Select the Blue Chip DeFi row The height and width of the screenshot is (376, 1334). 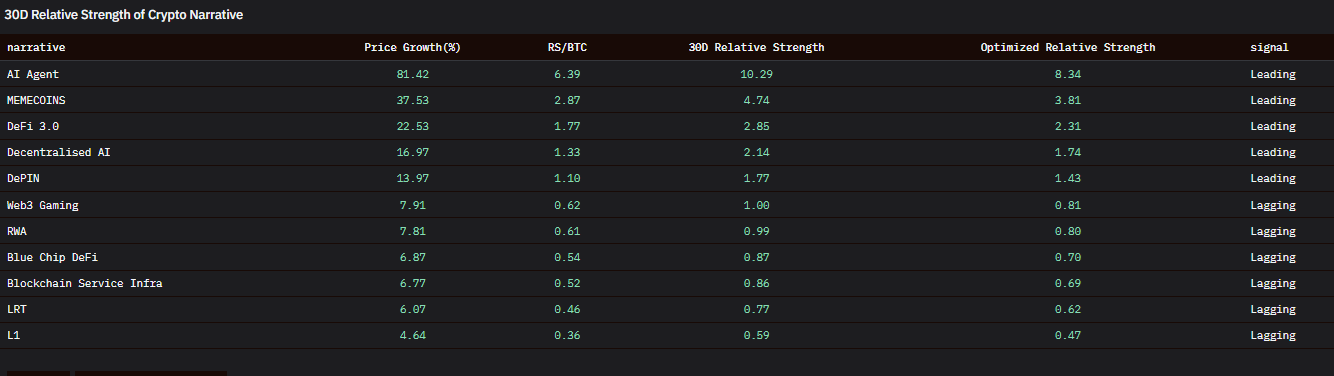[x=667, y=257]
